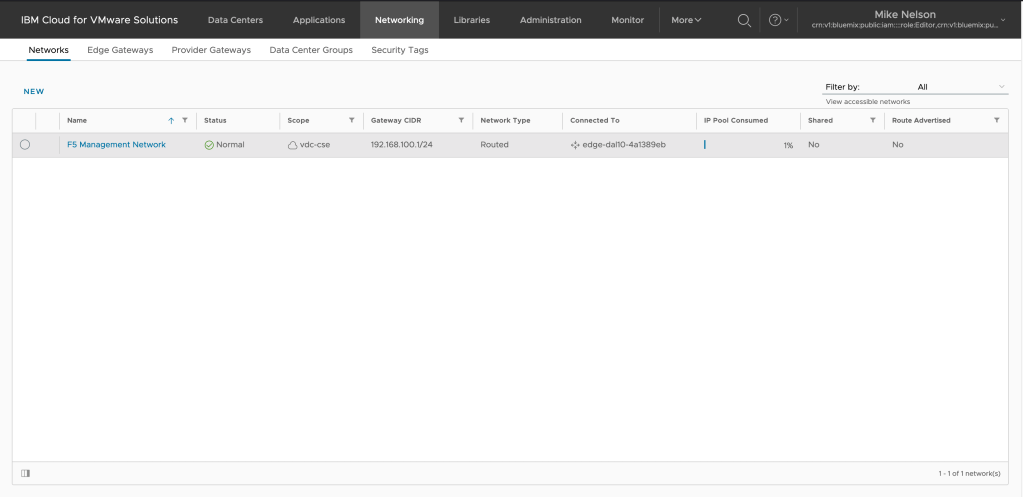Open column chooser icon at table footer
Image resolution: width=1023 pixels, height=497 pixels.
coord(25,472)
